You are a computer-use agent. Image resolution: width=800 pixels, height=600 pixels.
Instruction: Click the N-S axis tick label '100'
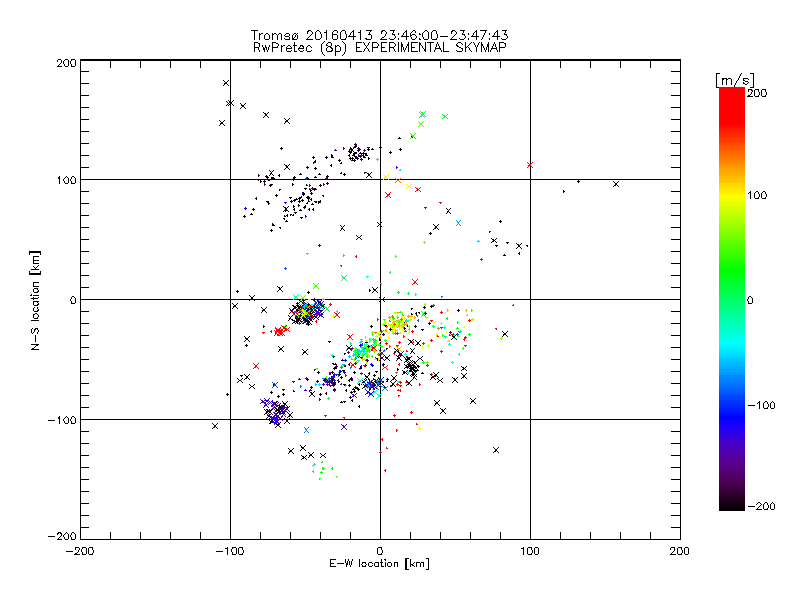coord(66,181)
